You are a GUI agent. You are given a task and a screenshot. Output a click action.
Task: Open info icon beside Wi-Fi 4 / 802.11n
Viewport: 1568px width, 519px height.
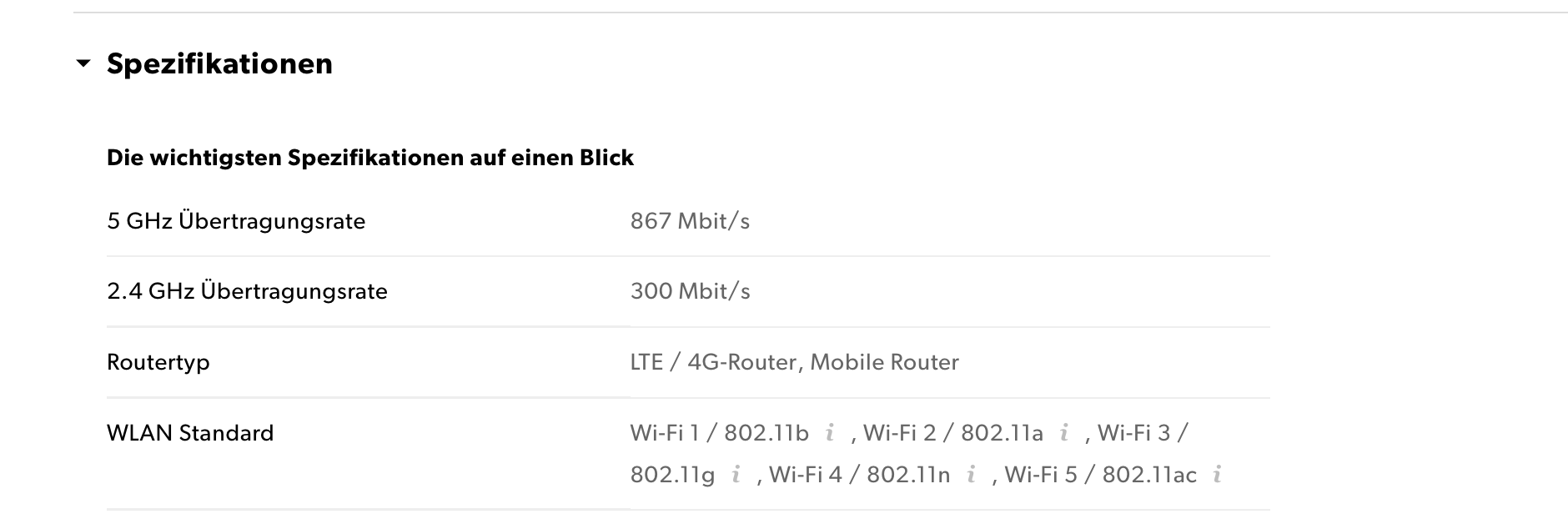(x=971, y=475)
